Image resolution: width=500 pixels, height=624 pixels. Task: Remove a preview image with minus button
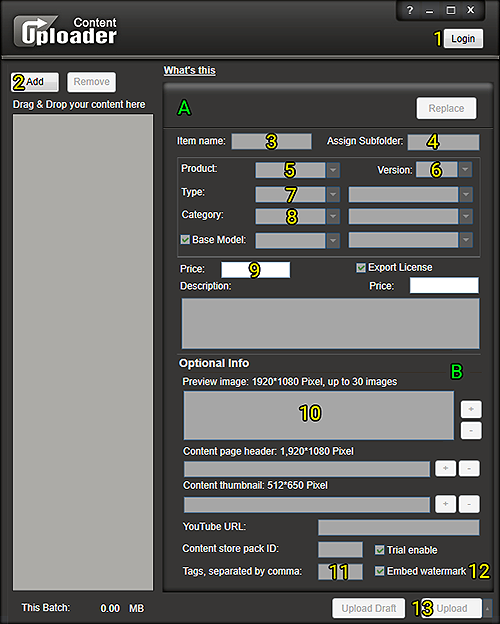(x=471, y=431)
